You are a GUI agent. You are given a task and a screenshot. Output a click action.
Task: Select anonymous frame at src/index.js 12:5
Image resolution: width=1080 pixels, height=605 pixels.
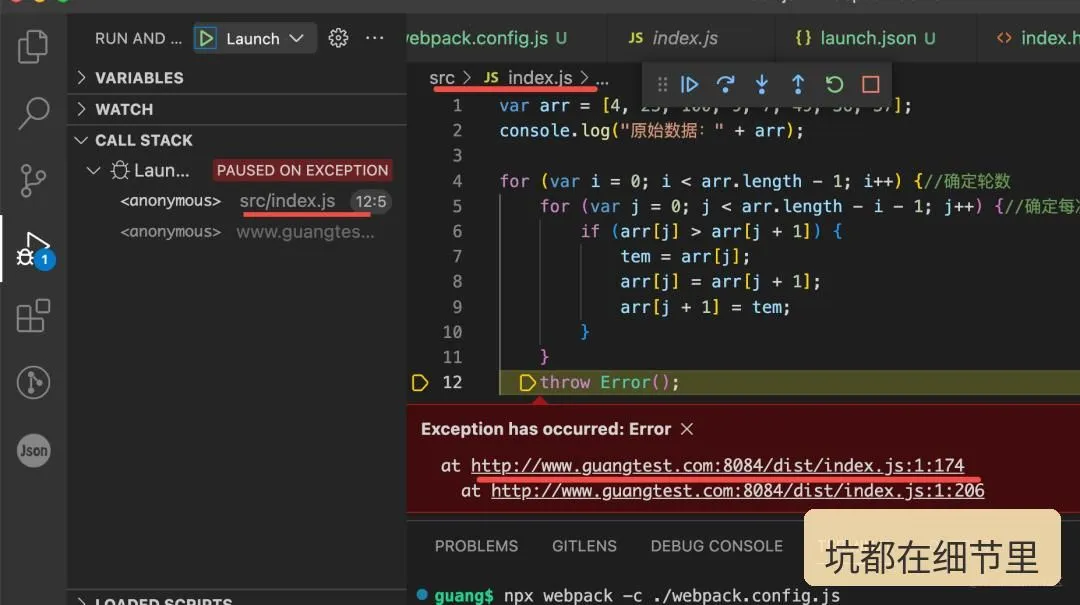point(237,201)
